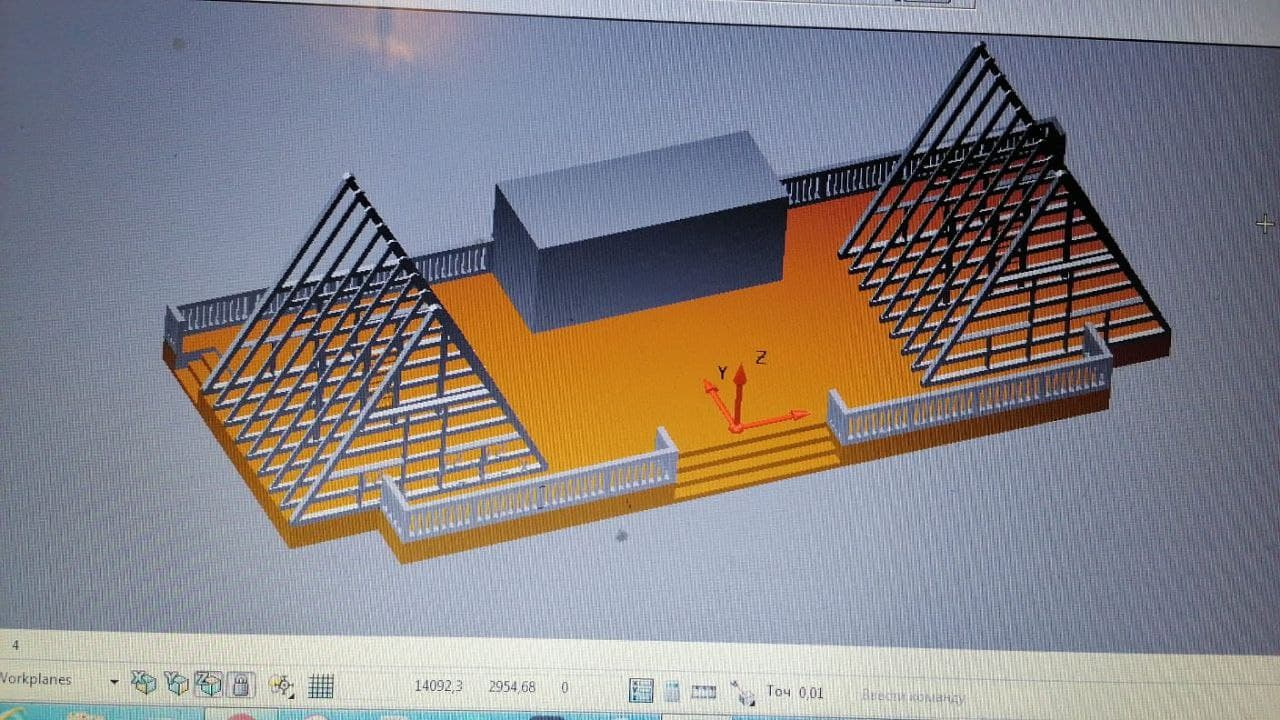Click the X coordinate value 14092,3

pyautogui.click(x=438, y=686)
